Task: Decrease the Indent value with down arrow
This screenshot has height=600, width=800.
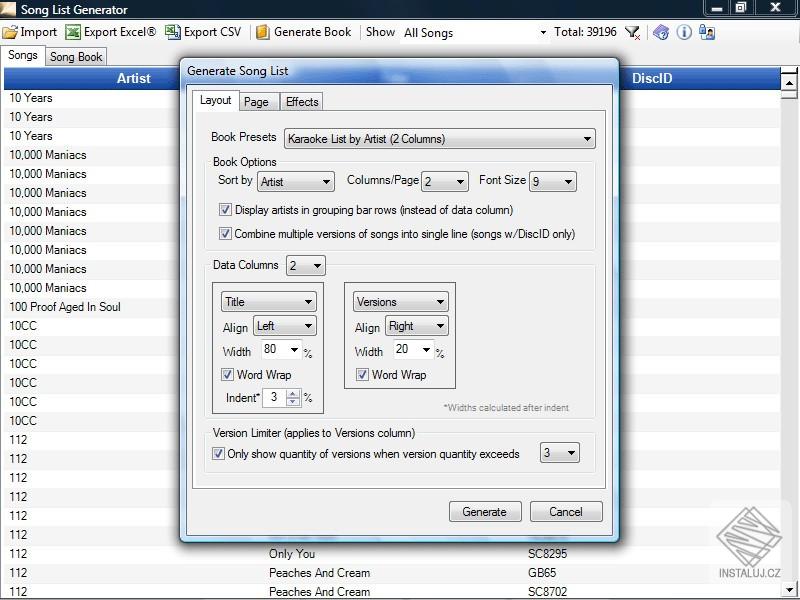Action: (293, 402)
